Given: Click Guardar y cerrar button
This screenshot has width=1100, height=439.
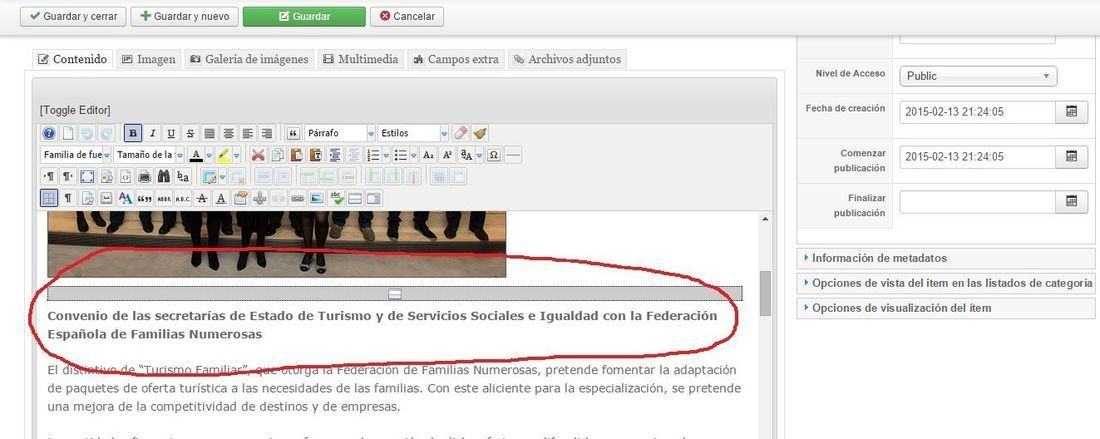Looking at the screenshot, I should 73,16.
